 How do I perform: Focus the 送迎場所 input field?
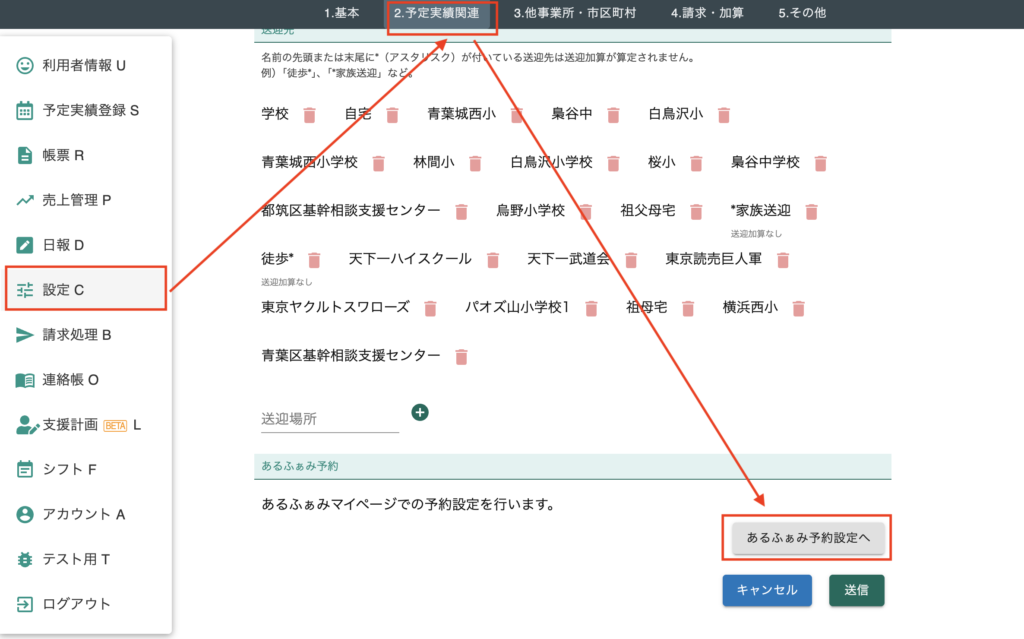click(x=329, y=419)
